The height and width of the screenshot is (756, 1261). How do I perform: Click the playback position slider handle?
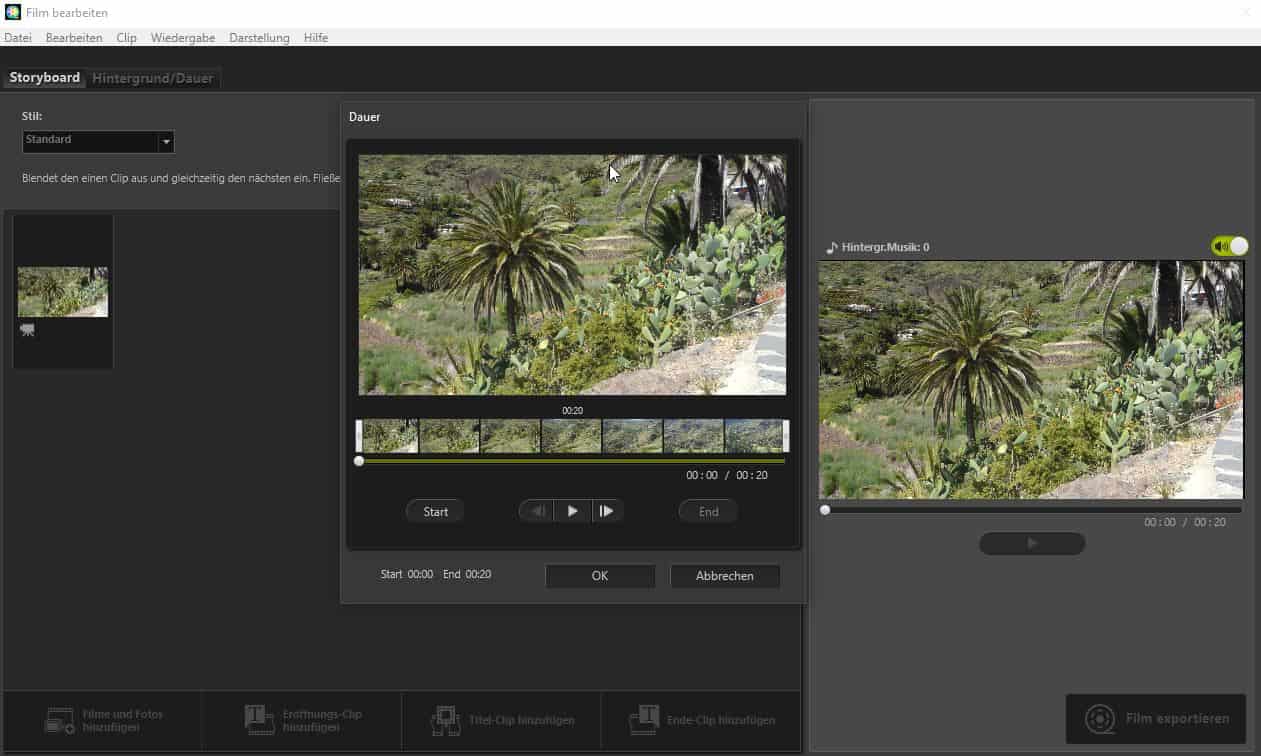tap(359, 460)
